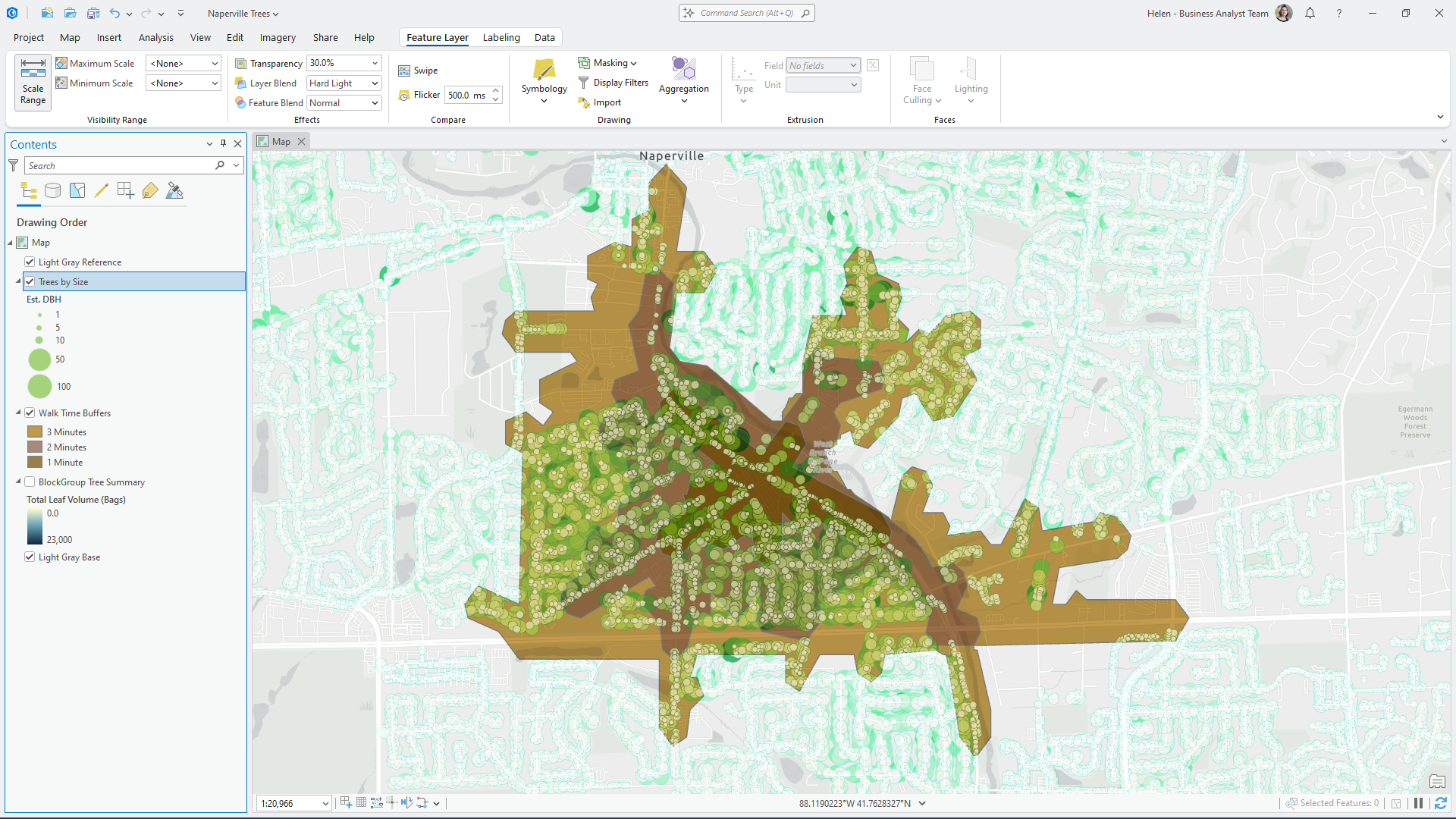Open List By Labeling in Contents panel

click(150, 190)
